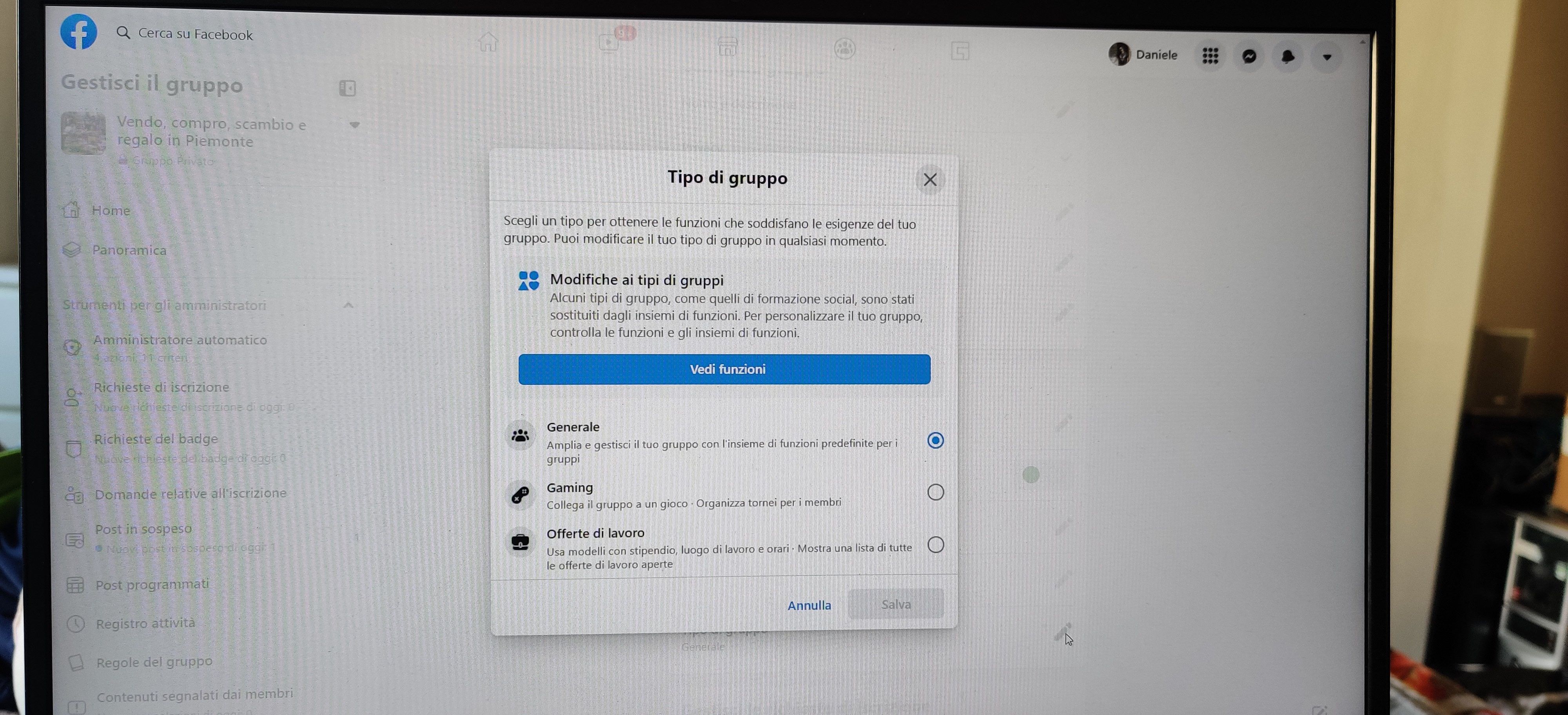Click Annulla in the dialog
1568x715 pixels.
pos(809,606)
